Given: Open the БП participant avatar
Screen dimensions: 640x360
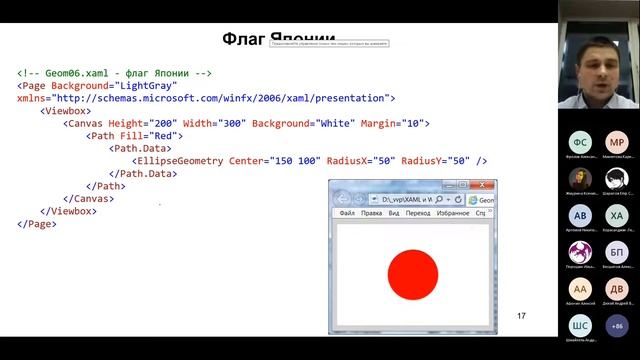Looking at the screenshot, I should [617, 252].
